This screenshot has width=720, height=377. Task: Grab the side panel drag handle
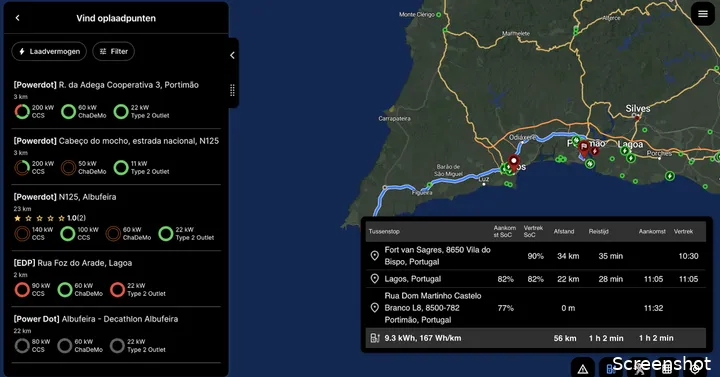232,90
